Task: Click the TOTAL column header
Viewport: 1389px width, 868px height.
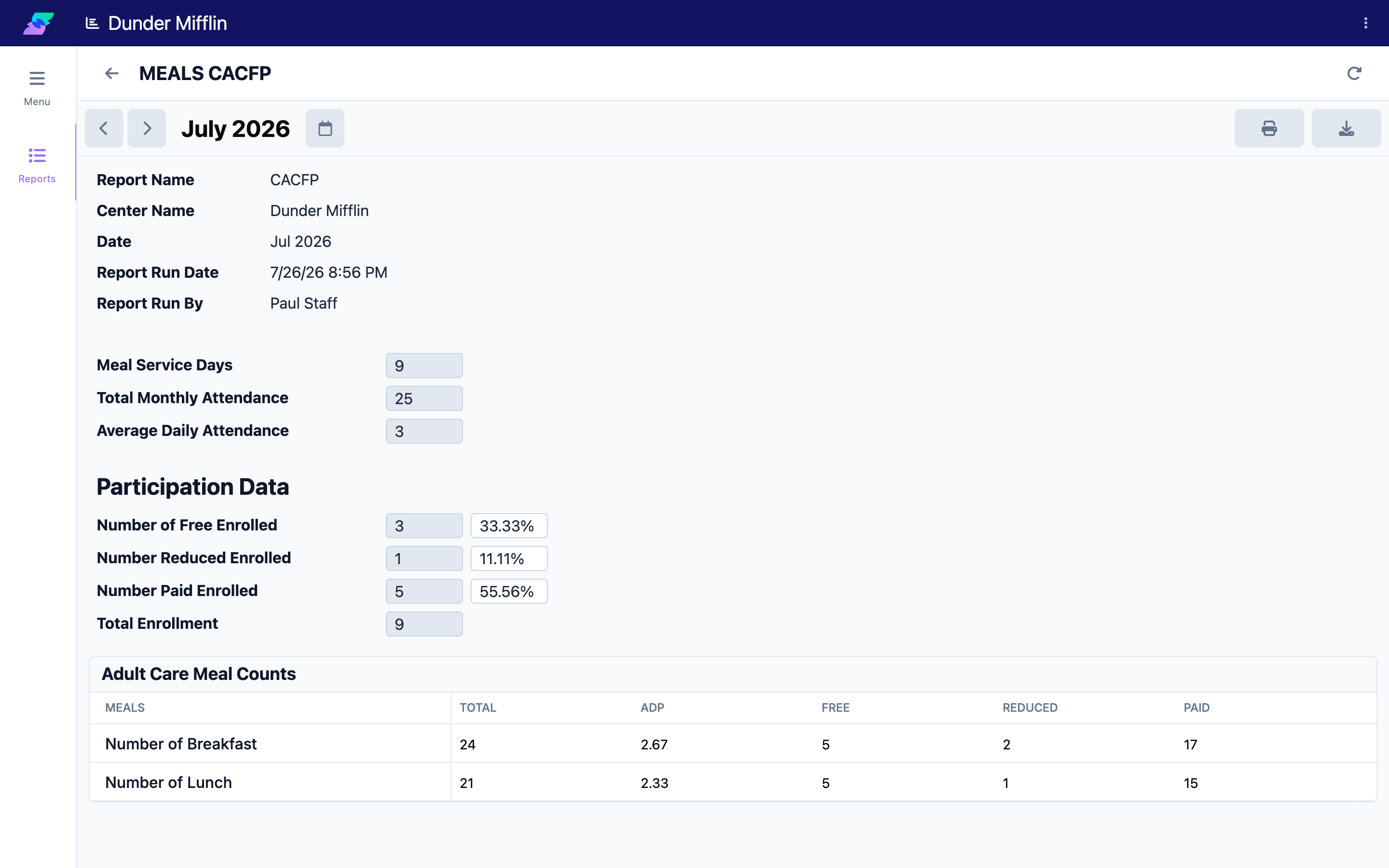Action: coord(477,707)
